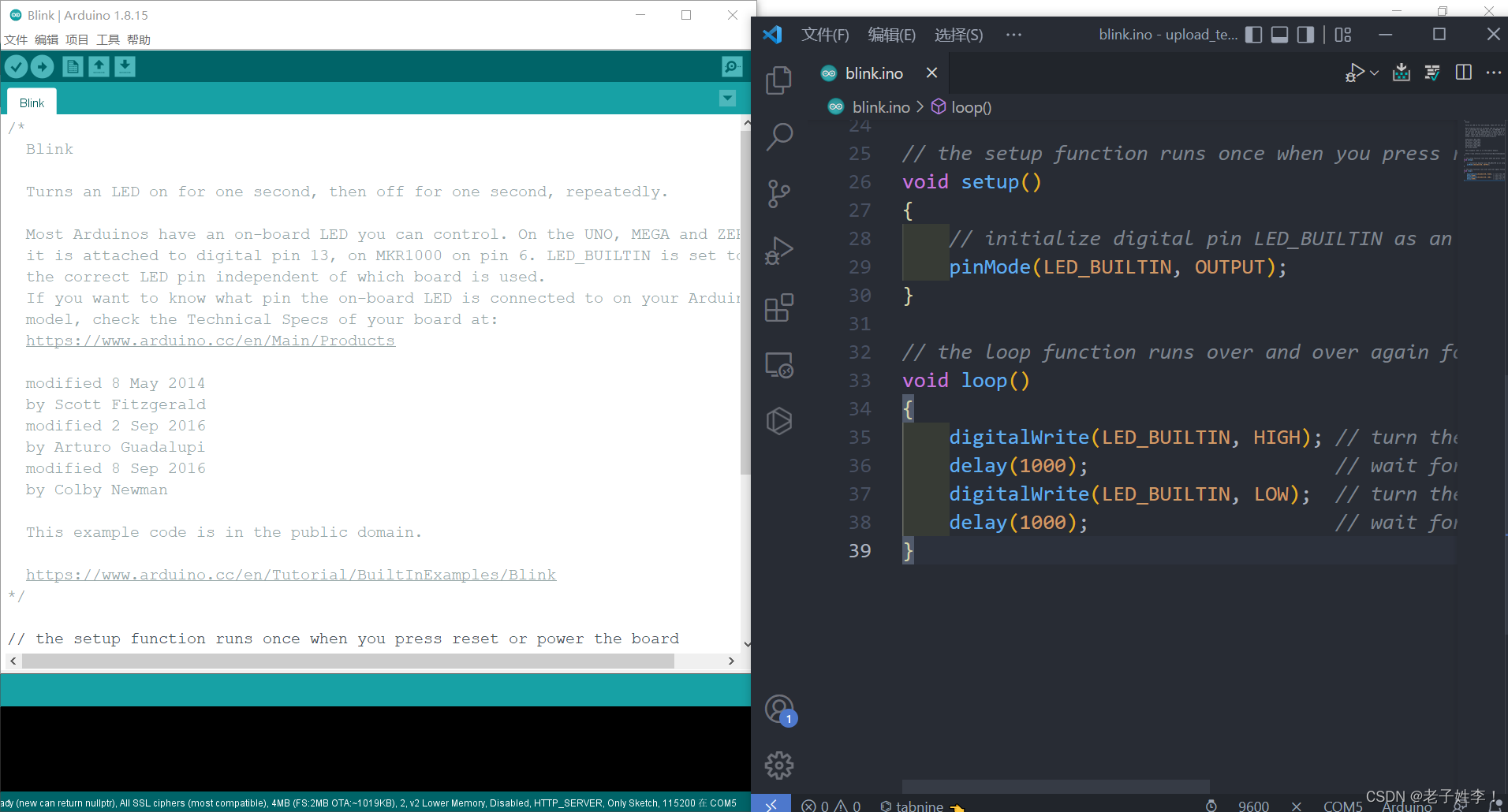Open the Remote Explorer view
The height and width of the screenshot is (812, 1508).
coord(779,364)
